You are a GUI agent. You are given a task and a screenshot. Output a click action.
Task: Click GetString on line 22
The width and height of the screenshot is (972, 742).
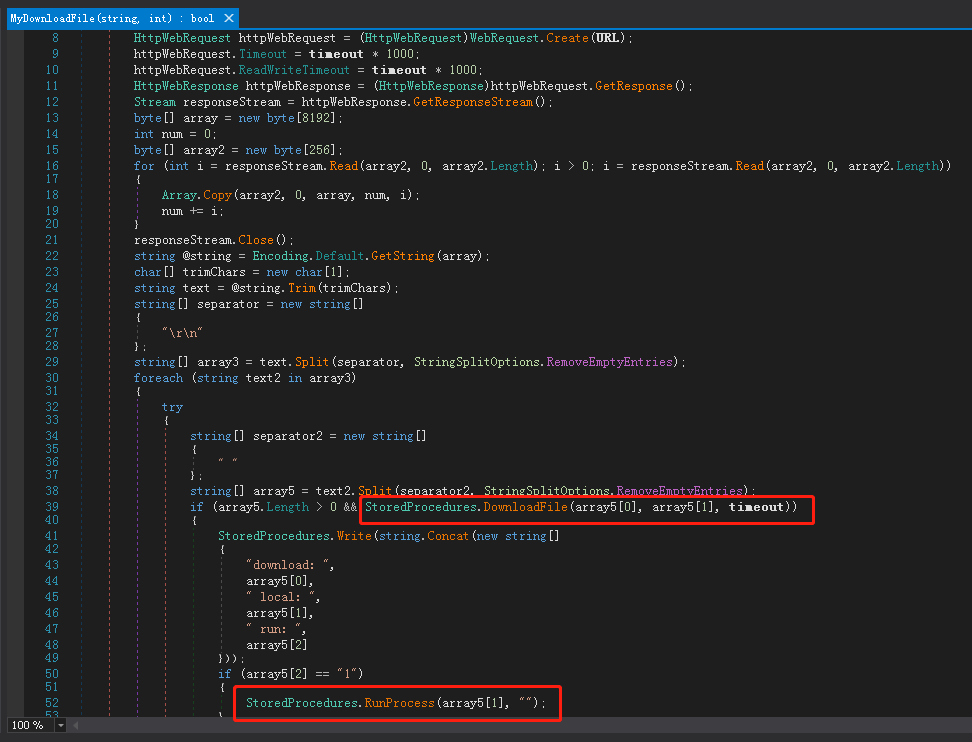coord(402,256)
